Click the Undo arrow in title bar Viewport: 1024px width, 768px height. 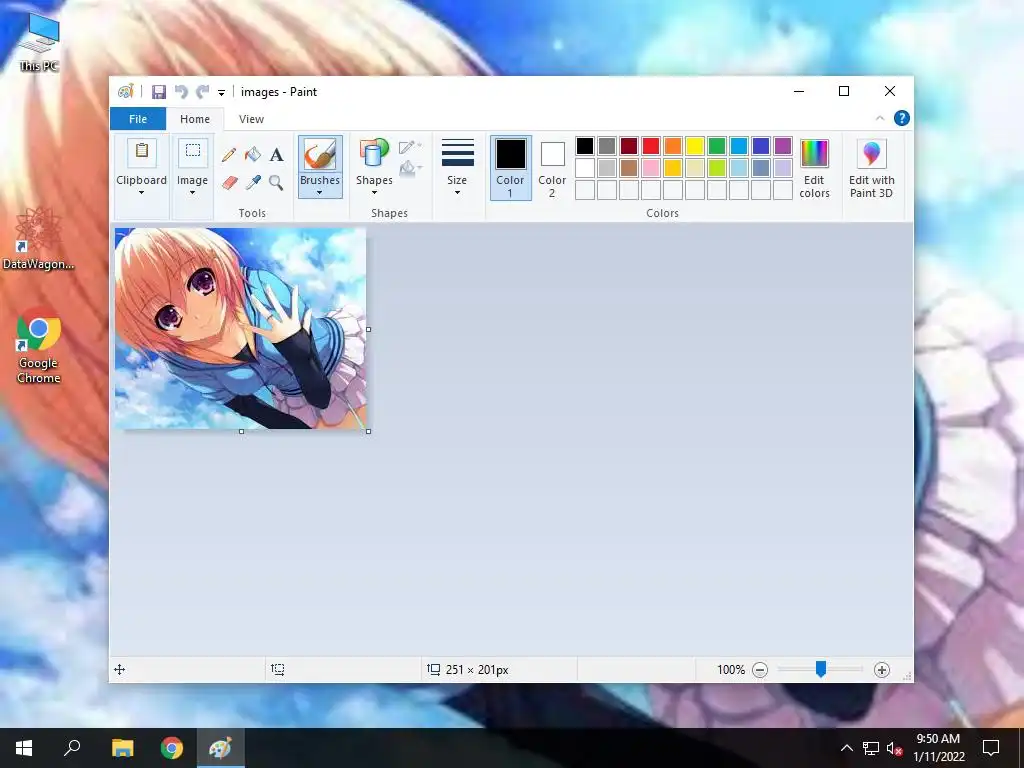pos(181,92)
